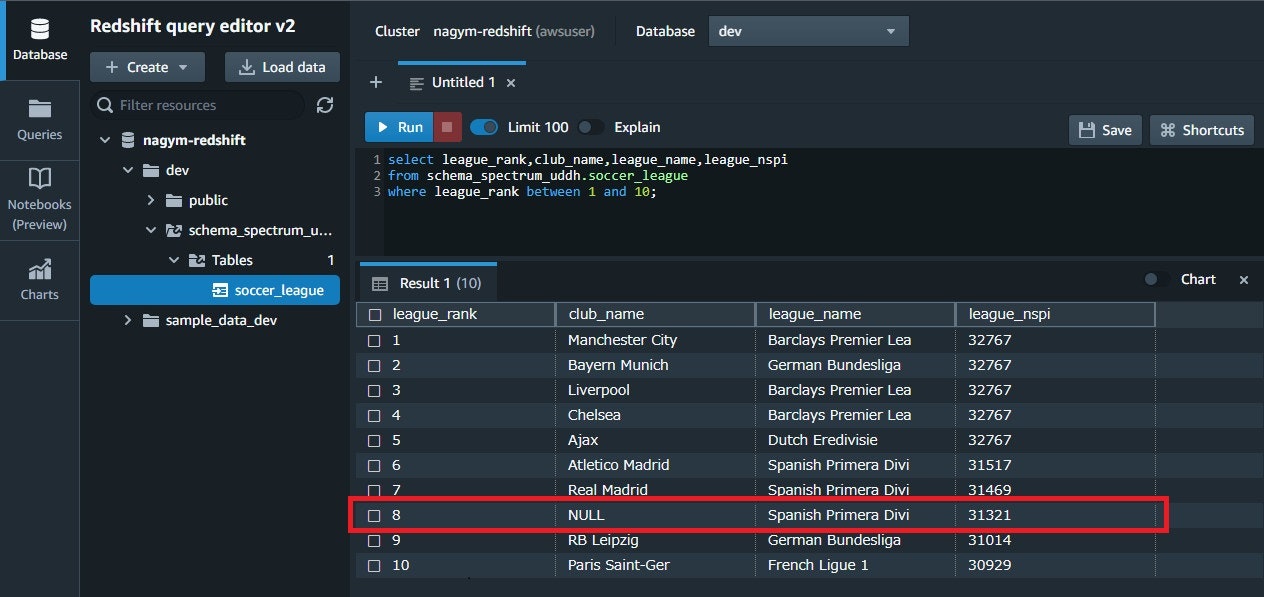
Task: Collapse the schema_spectrum_u... schema node
Action: pyautogui.click(x=151, y=230)
